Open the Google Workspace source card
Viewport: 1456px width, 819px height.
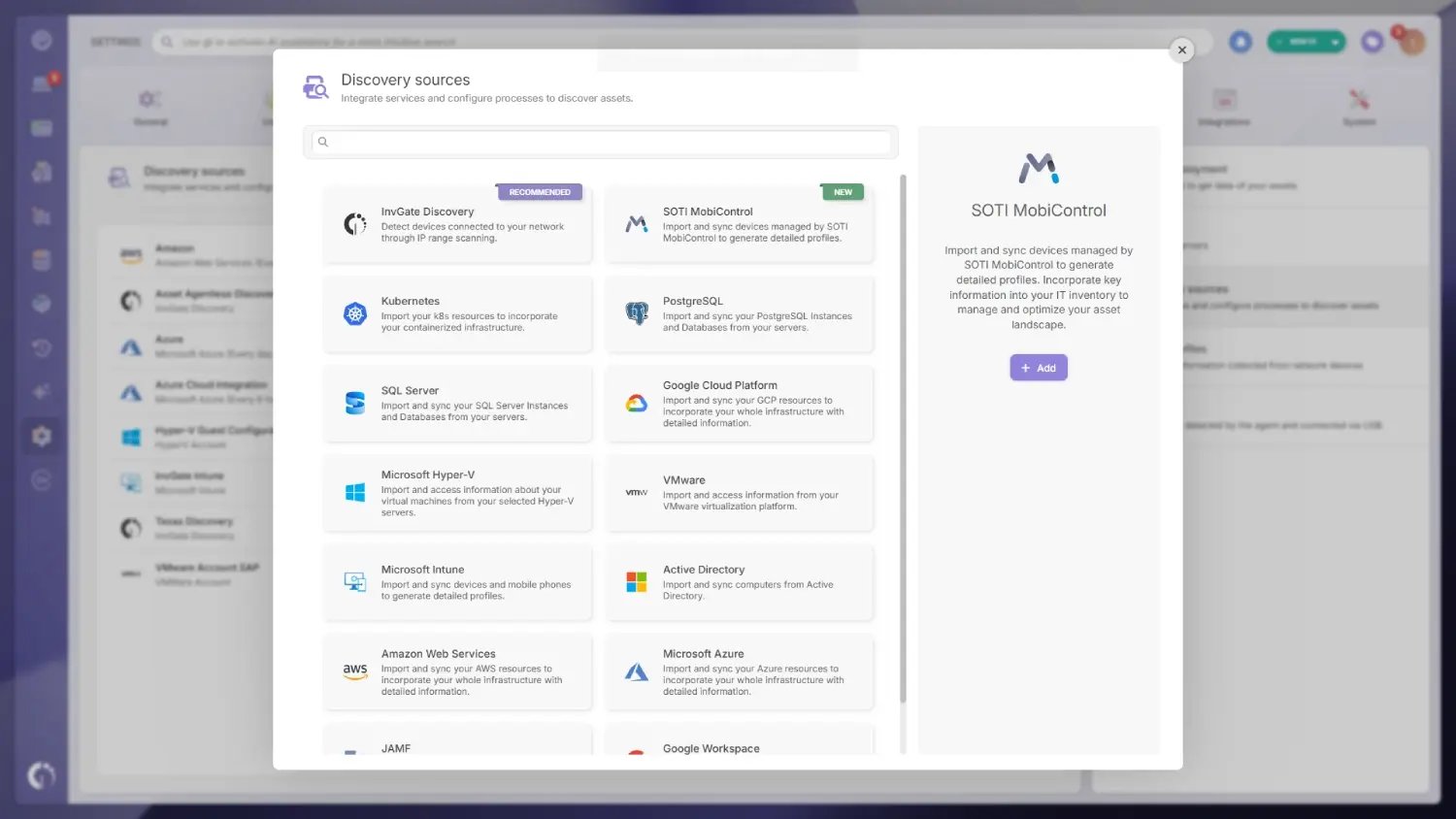point(739,739)
